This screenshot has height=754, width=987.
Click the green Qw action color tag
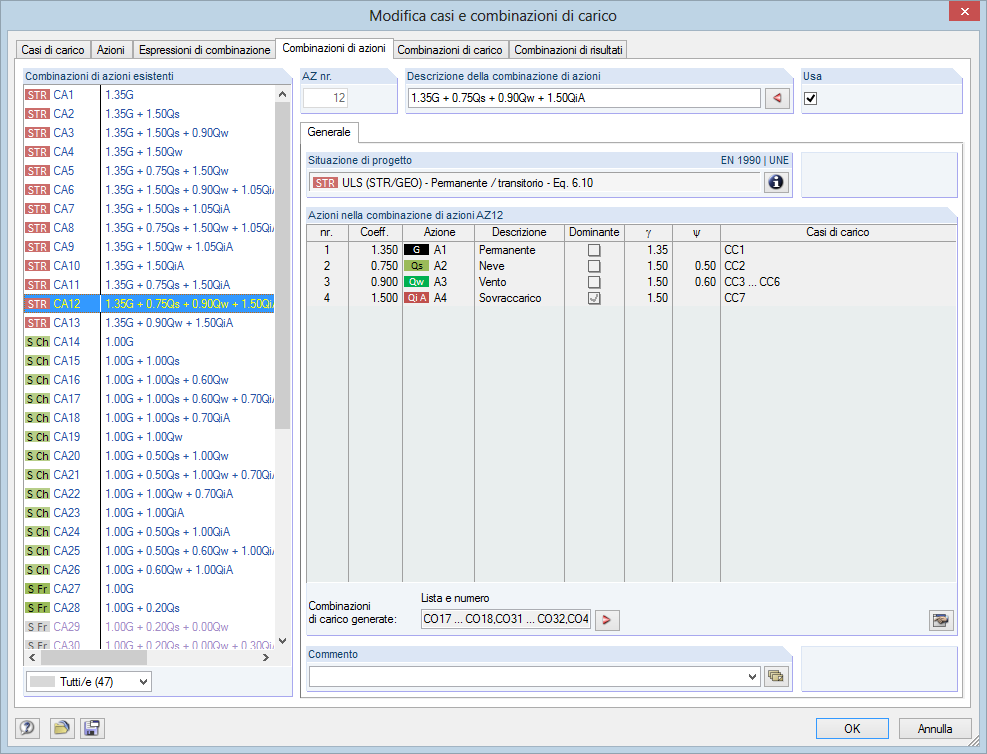click(x=417, y=282)
